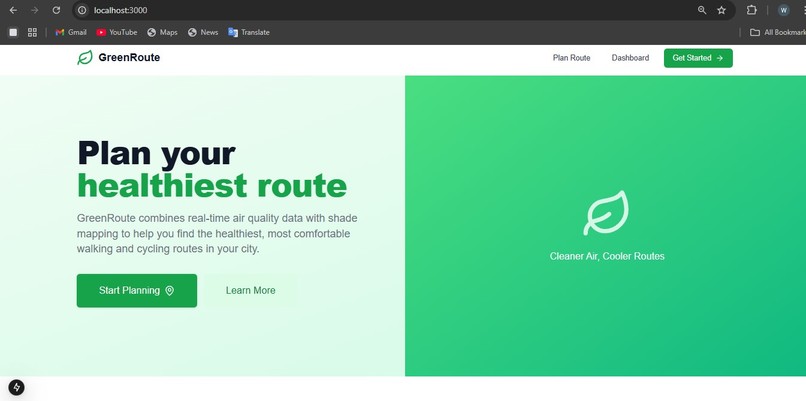Click the 'Cleaner Air, Cooler Routes' text
Image resolution: width=806 pixels, height=401 pixels.
[x=607, y=256]
